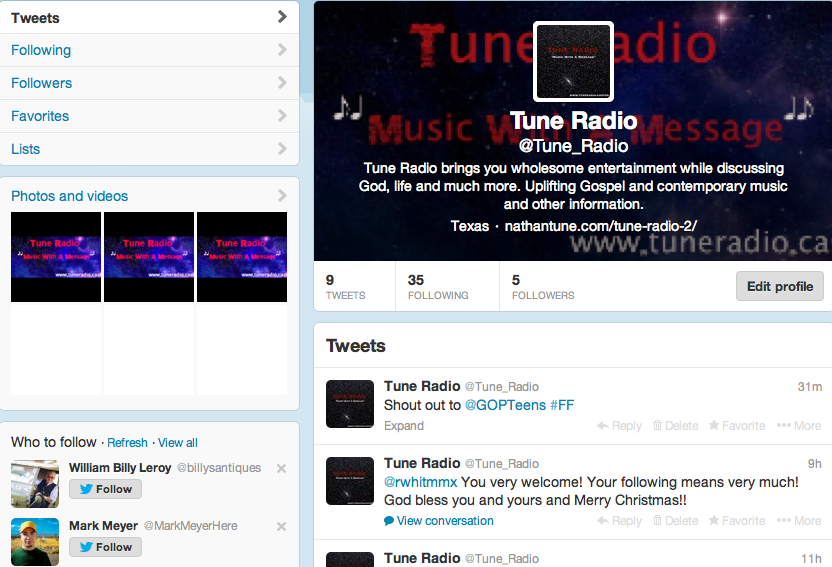Open Mark Meyer's avatar
Viewport: 832px width, 567px height.
[35, 542]
